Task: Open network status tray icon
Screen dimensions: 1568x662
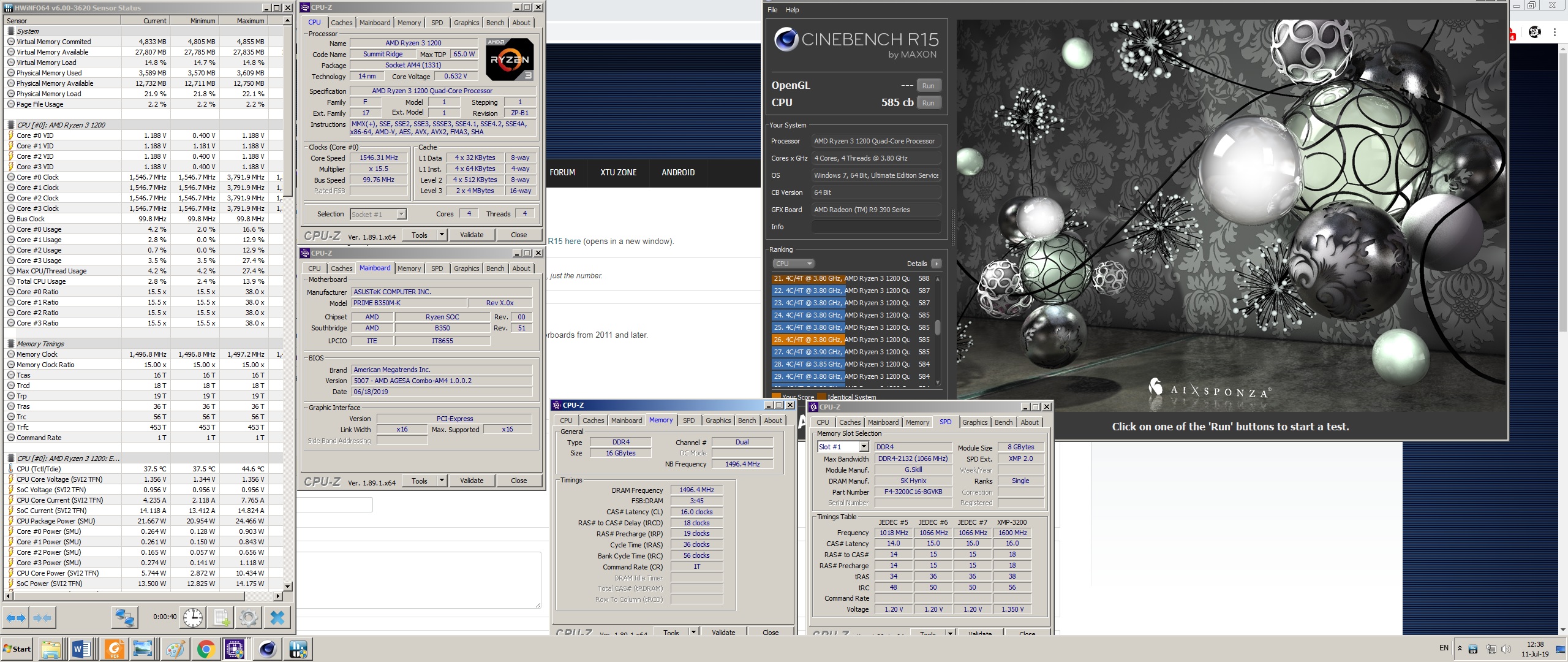Action: pos(1491,649)
